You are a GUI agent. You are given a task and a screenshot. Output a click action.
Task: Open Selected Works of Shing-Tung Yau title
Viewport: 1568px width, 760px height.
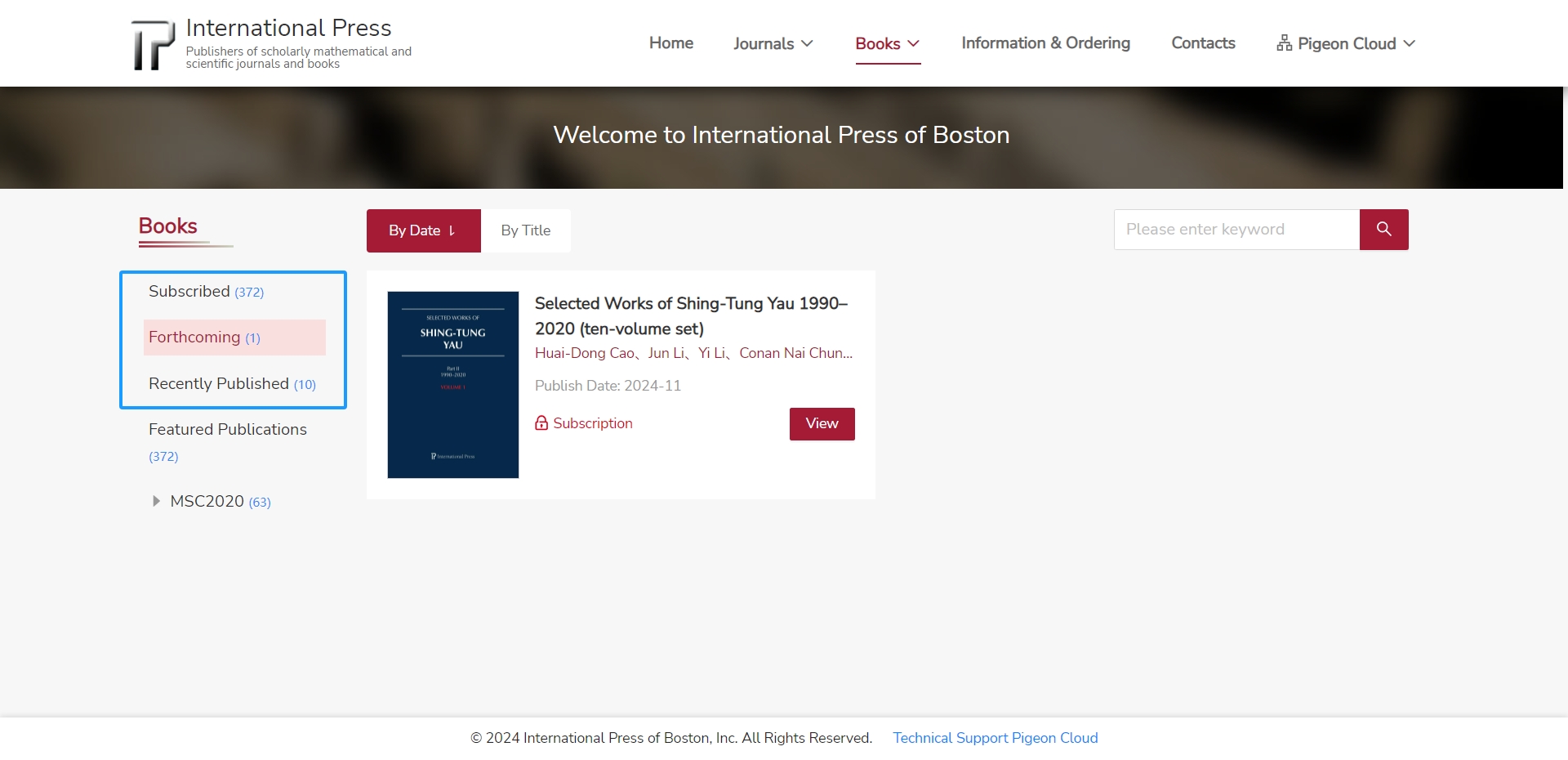tap(692, 315)
